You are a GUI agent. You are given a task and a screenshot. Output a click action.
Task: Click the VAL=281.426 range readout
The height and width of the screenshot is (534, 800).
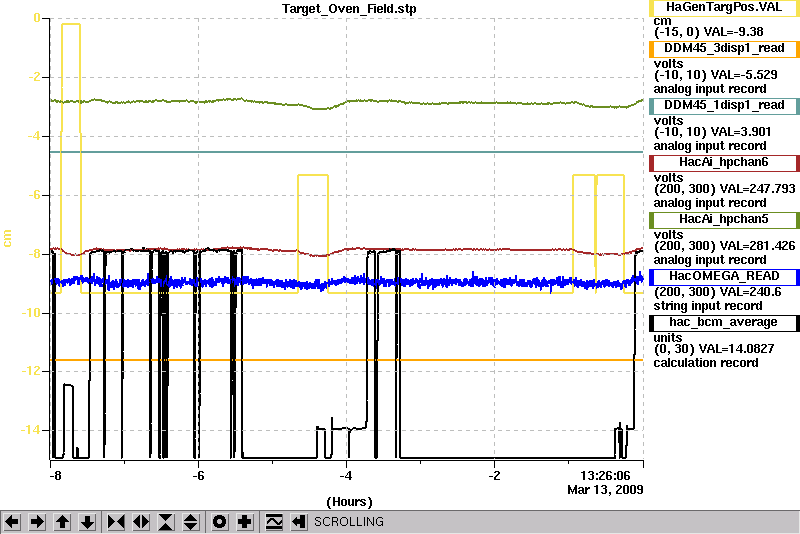(724, 246)
